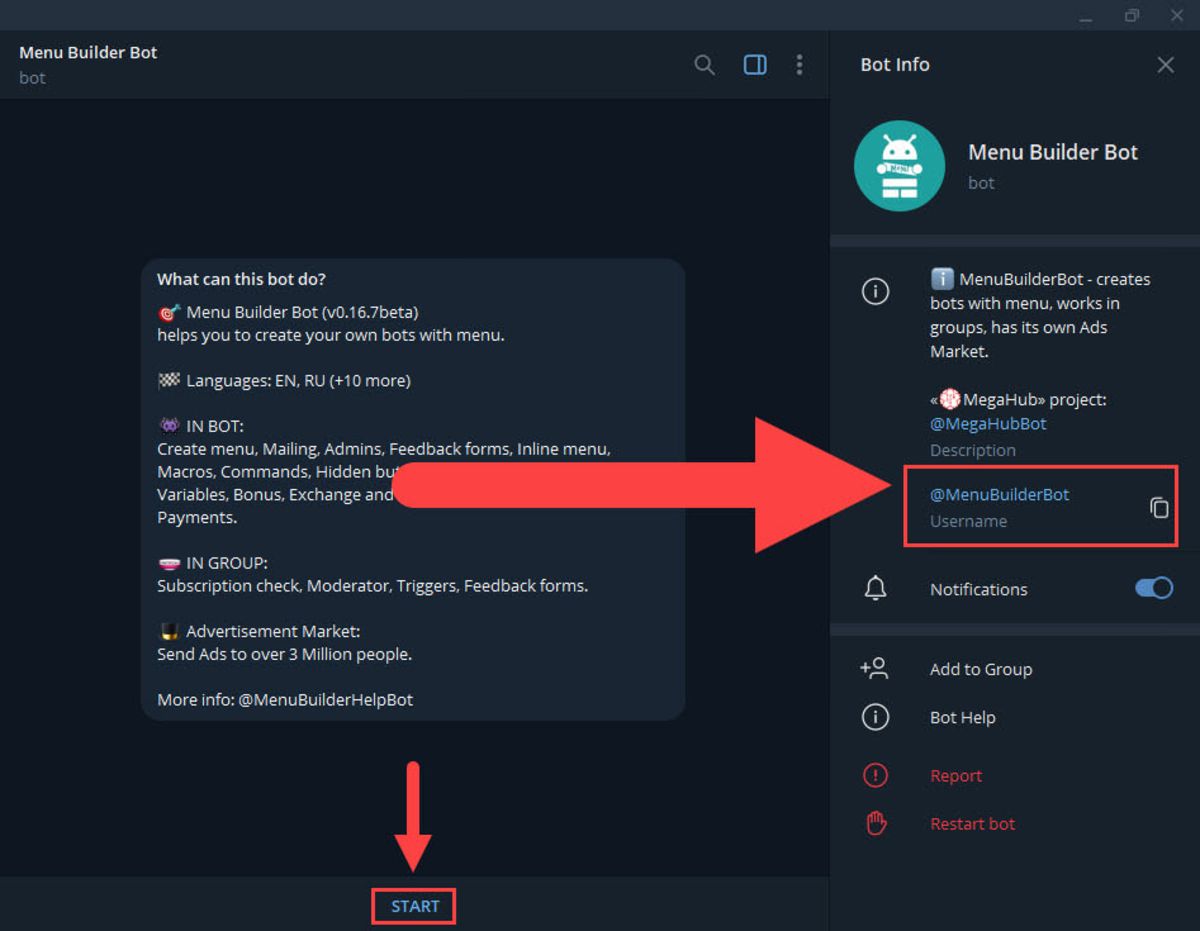
Task: Open the Menu Builder Bot profile picture
Action: (899, 166)
